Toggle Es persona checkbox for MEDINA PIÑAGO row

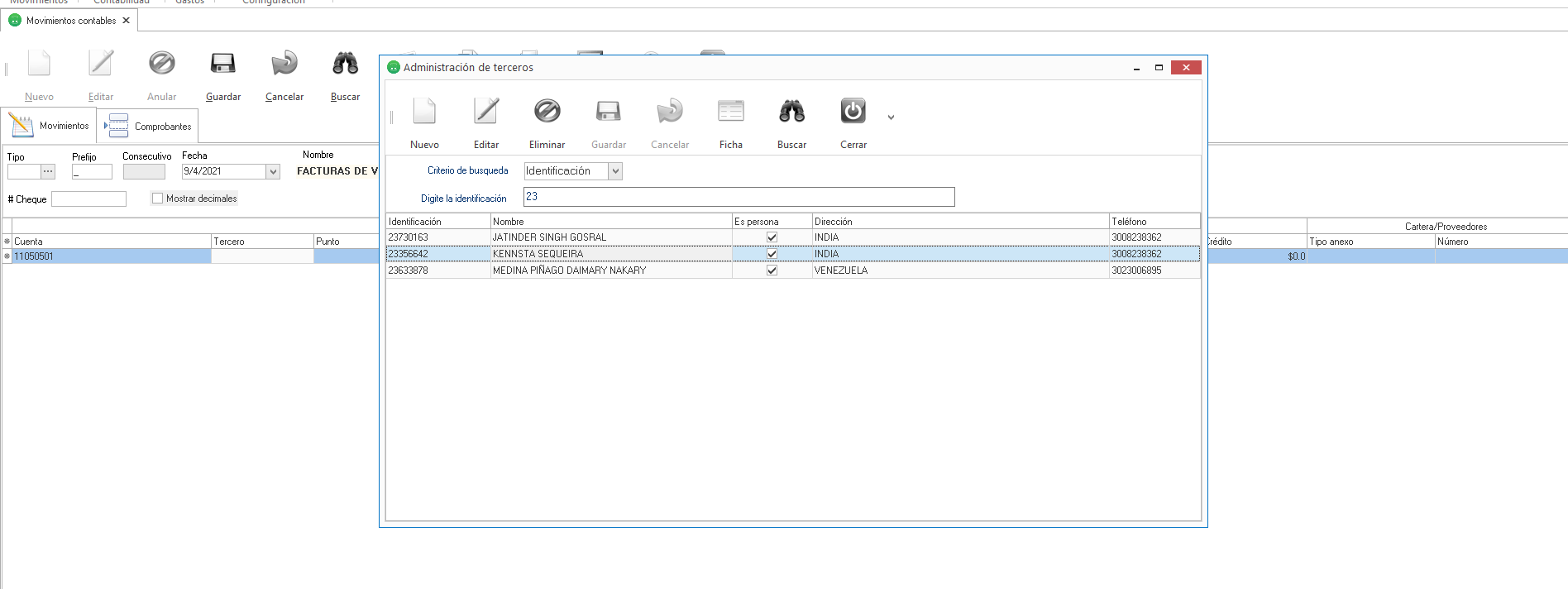click(x=772, y=271)
